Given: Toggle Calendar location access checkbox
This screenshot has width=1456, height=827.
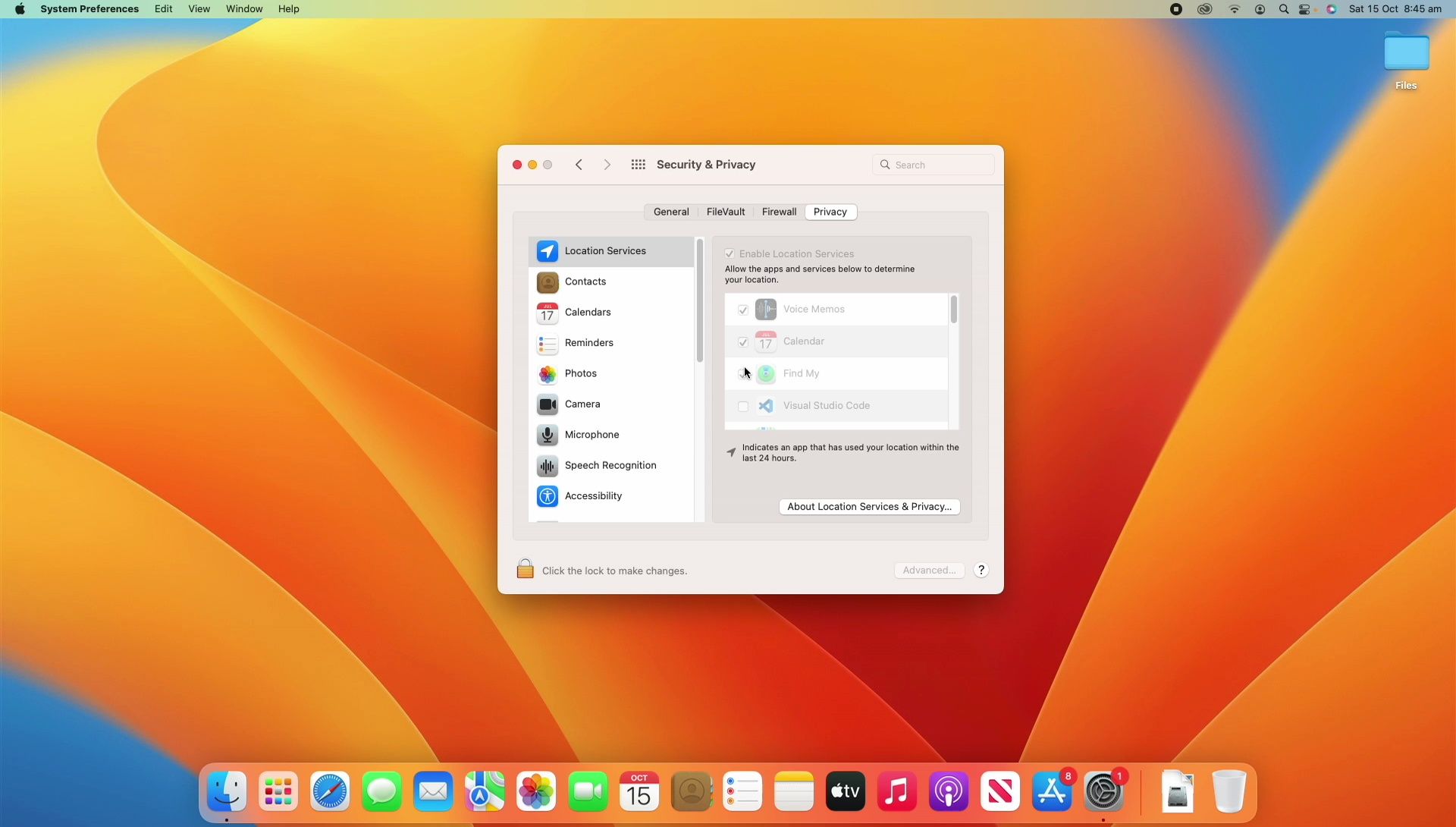Looking at the screenshot, I should 743,342.
